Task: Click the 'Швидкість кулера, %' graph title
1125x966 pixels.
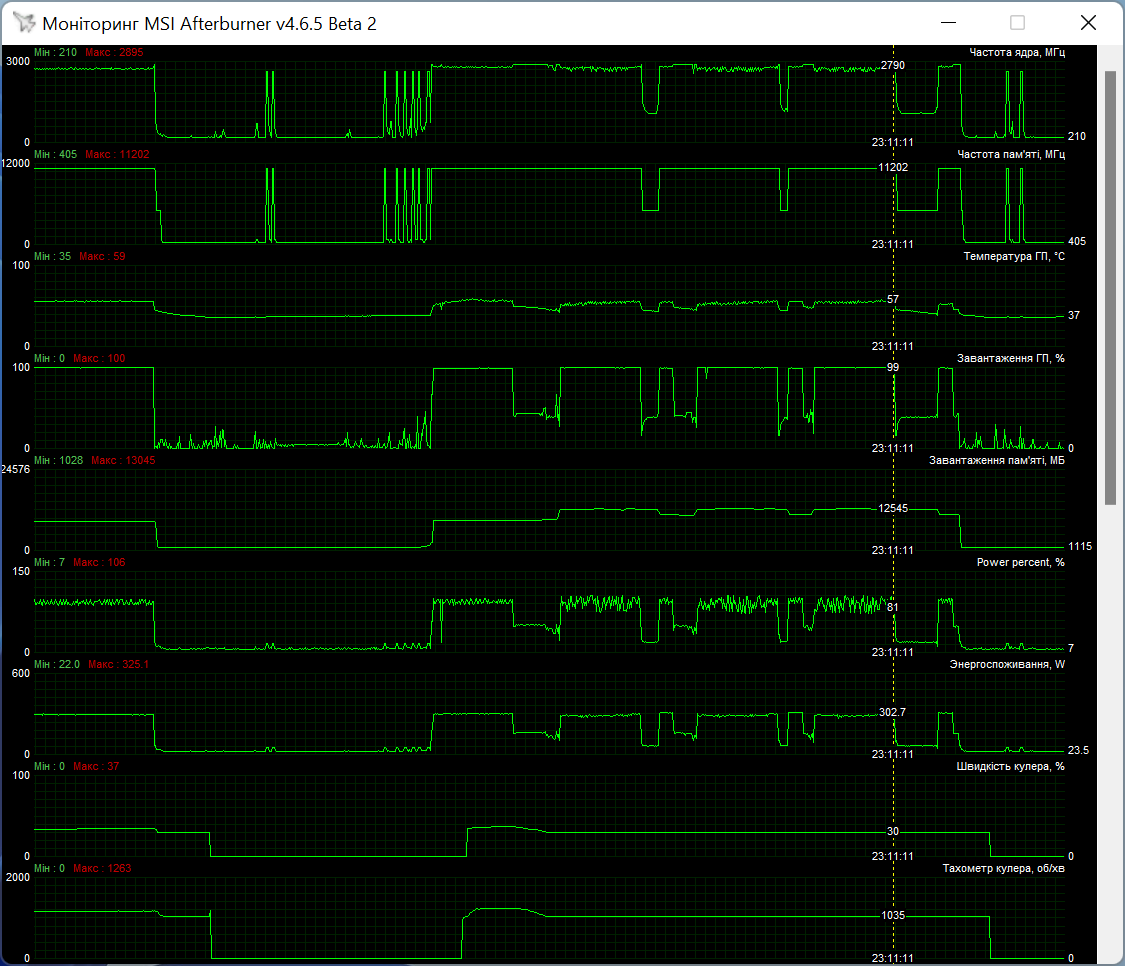Action: click(1010, 766)
